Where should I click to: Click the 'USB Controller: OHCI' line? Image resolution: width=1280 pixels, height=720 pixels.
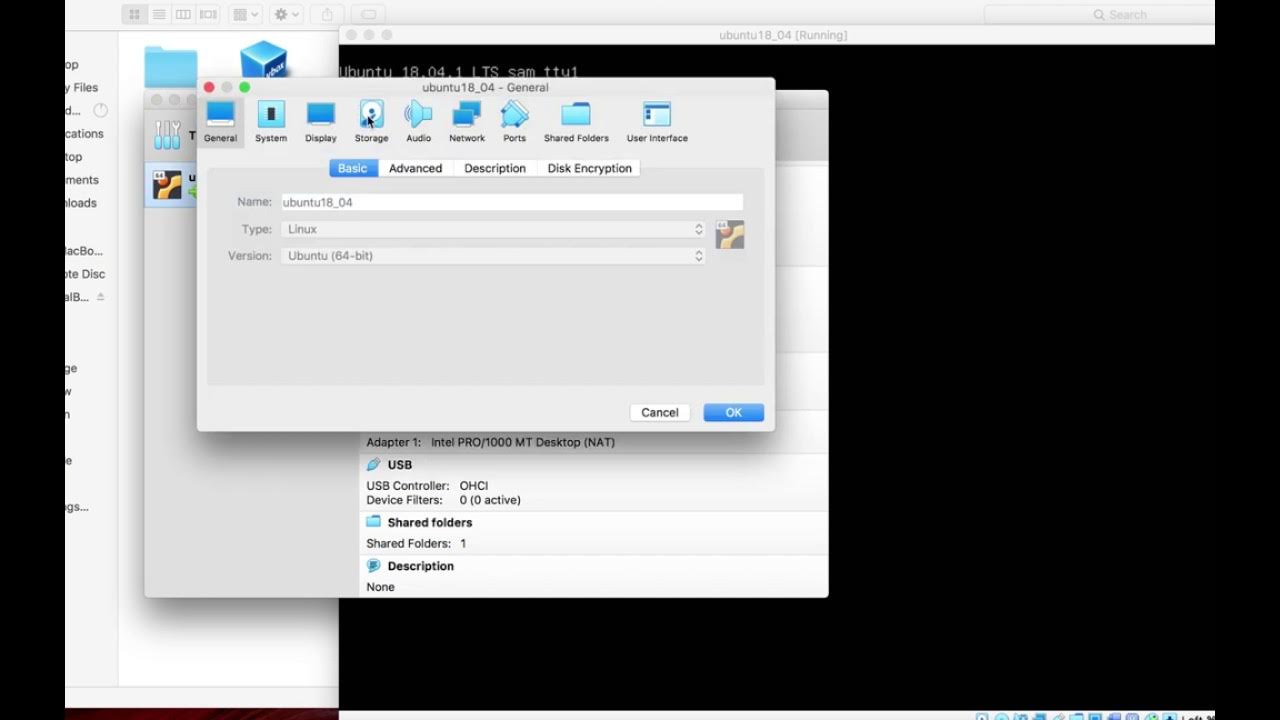pos(427,486)
